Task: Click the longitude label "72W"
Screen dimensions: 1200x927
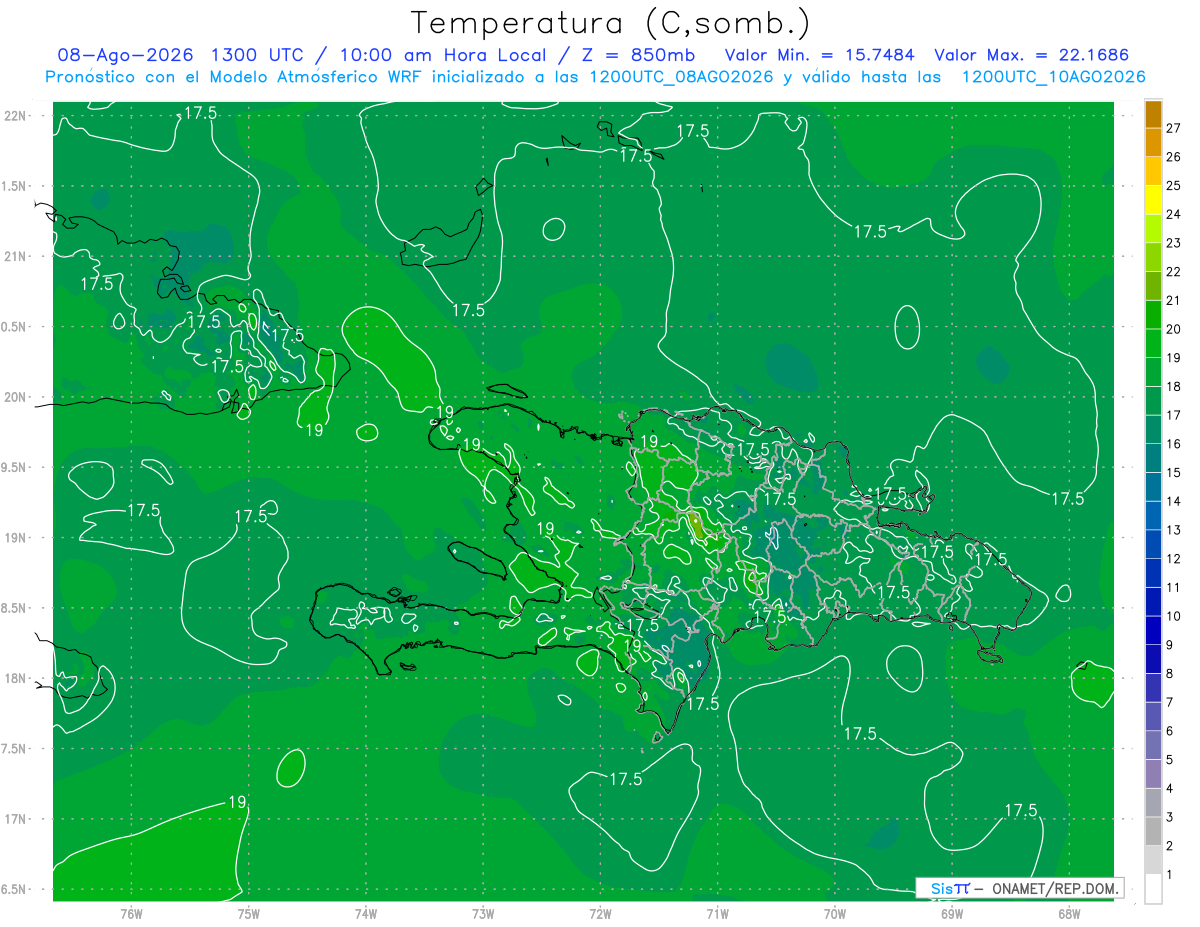Action: pos(600,913)
